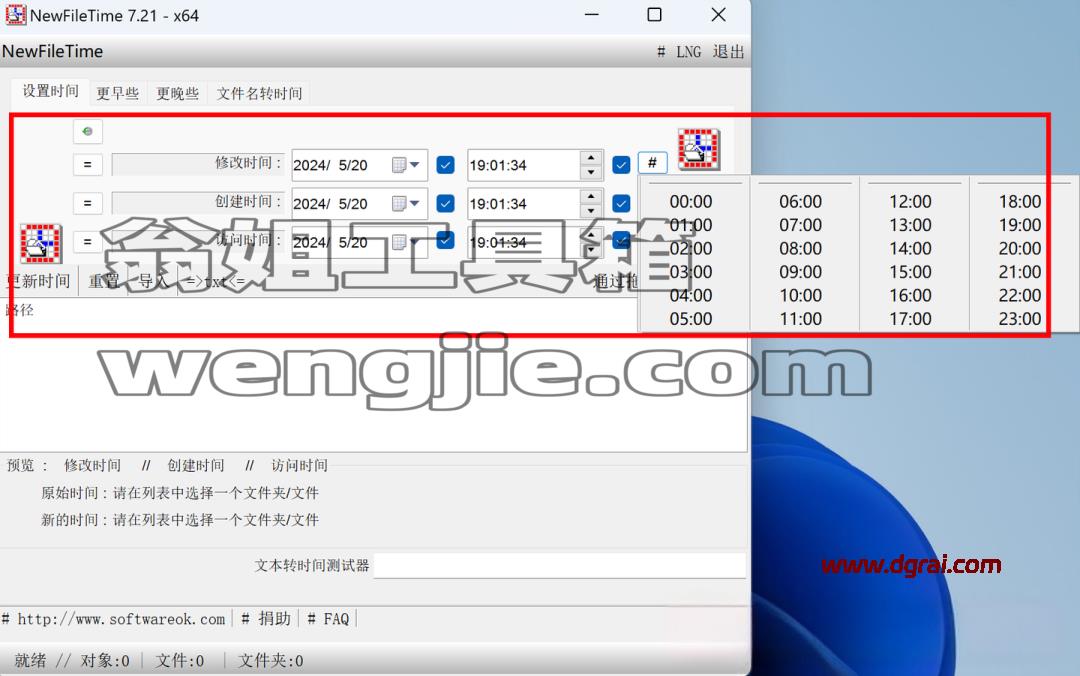Toggle the 修改时间 date checkbox
Viewport: 1080px width, 676px height.
click(x=446, y=165)
